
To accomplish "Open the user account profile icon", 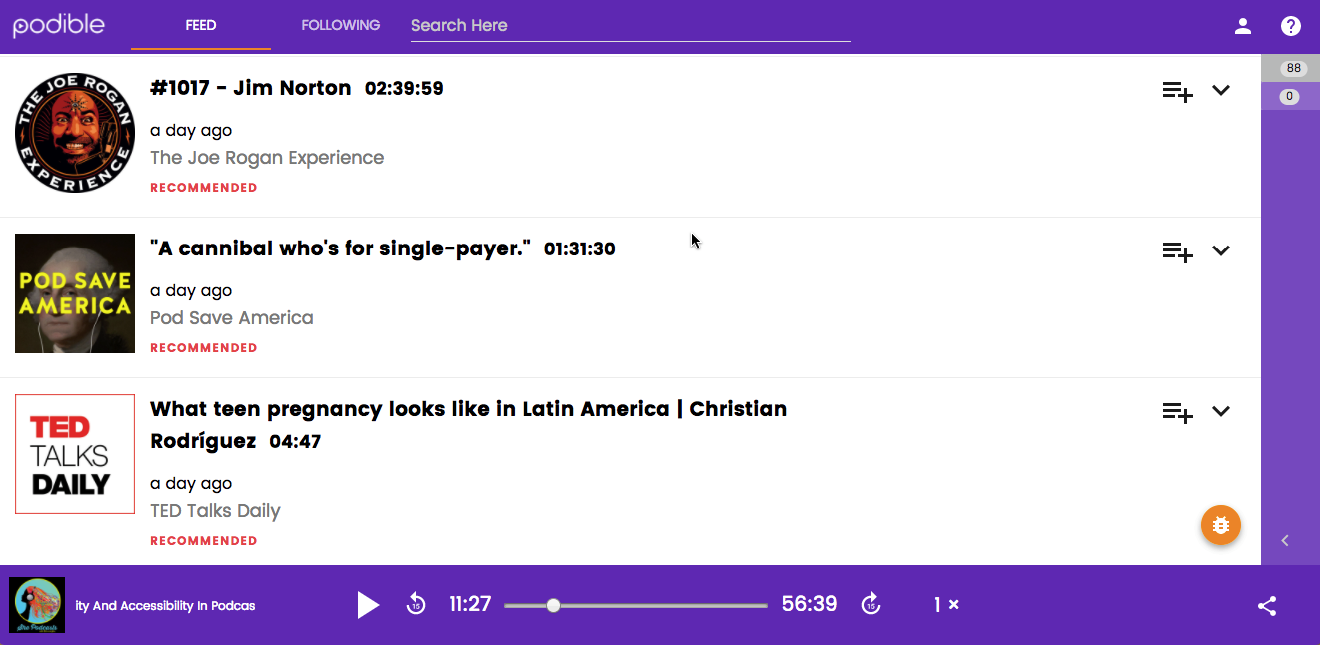I will pos(1243,26).
